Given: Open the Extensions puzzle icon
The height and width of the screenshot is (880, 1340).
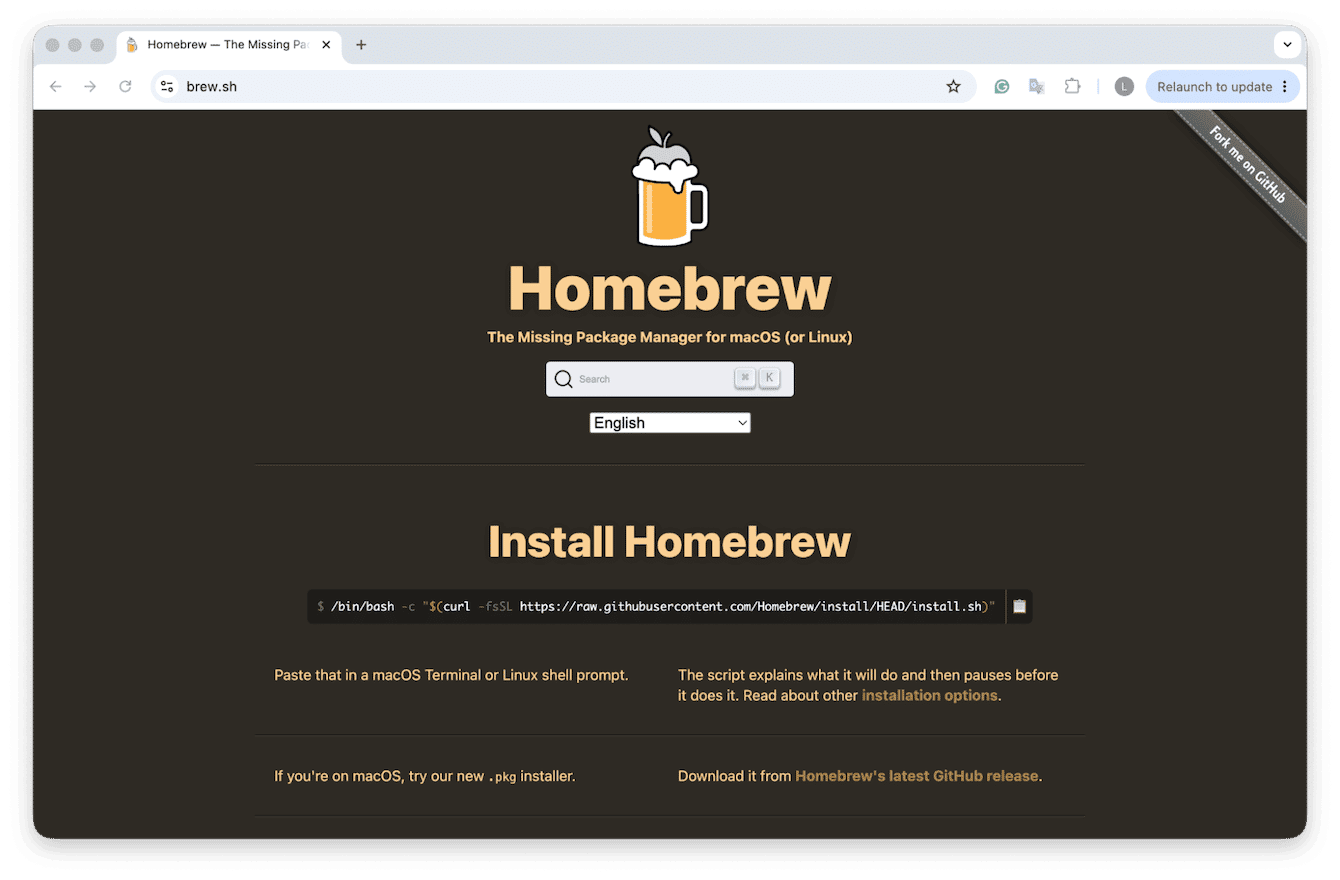Looking at the screenshot, I should pos(1072,87).
